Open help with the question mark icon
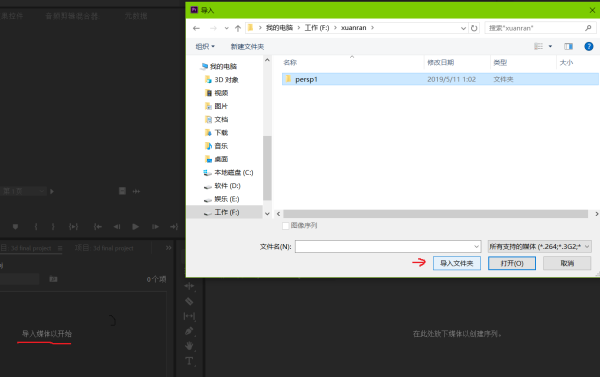 (x=589, y=46)
